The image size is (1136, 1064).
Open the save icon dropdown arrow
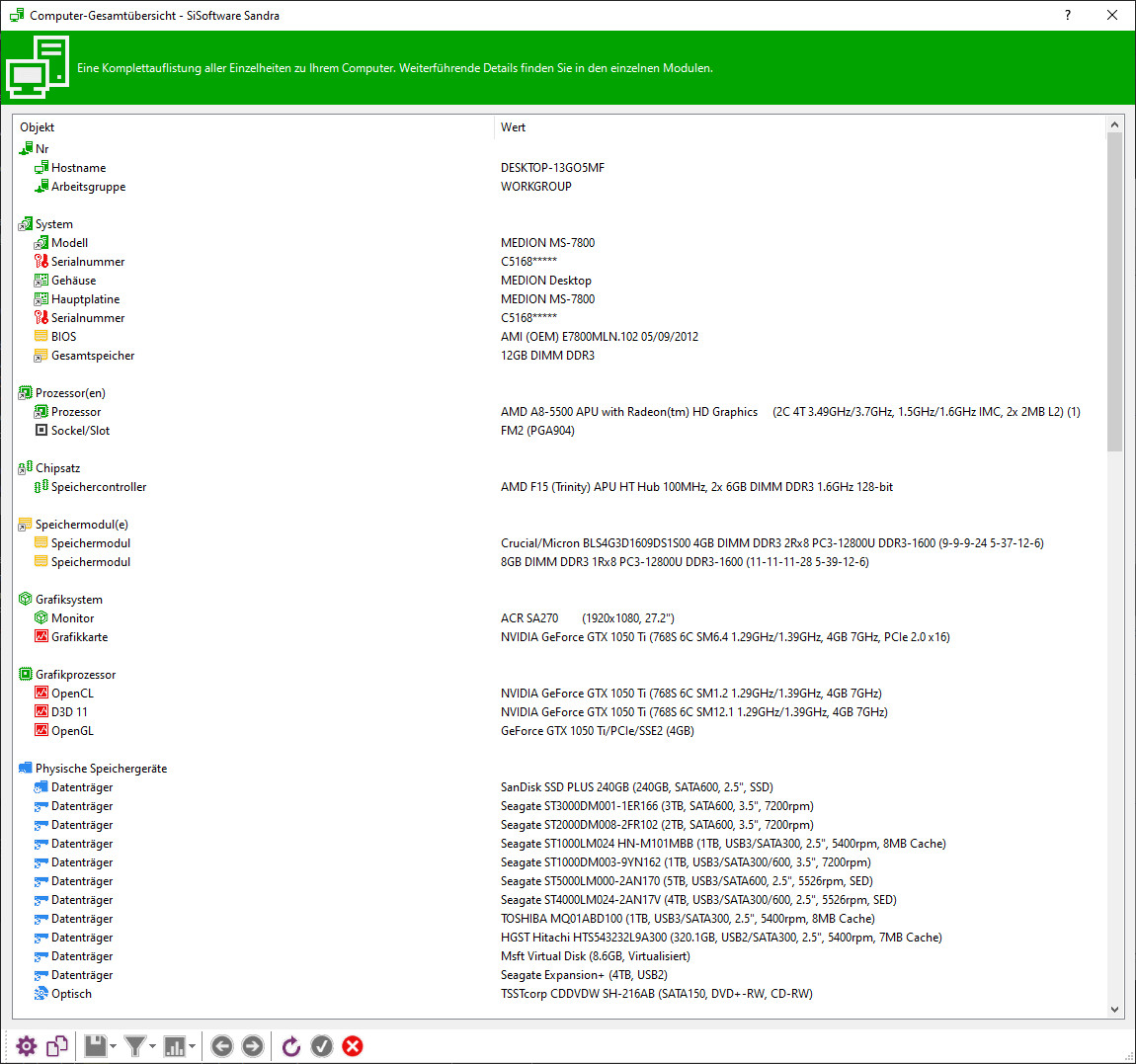(113, 1046)
